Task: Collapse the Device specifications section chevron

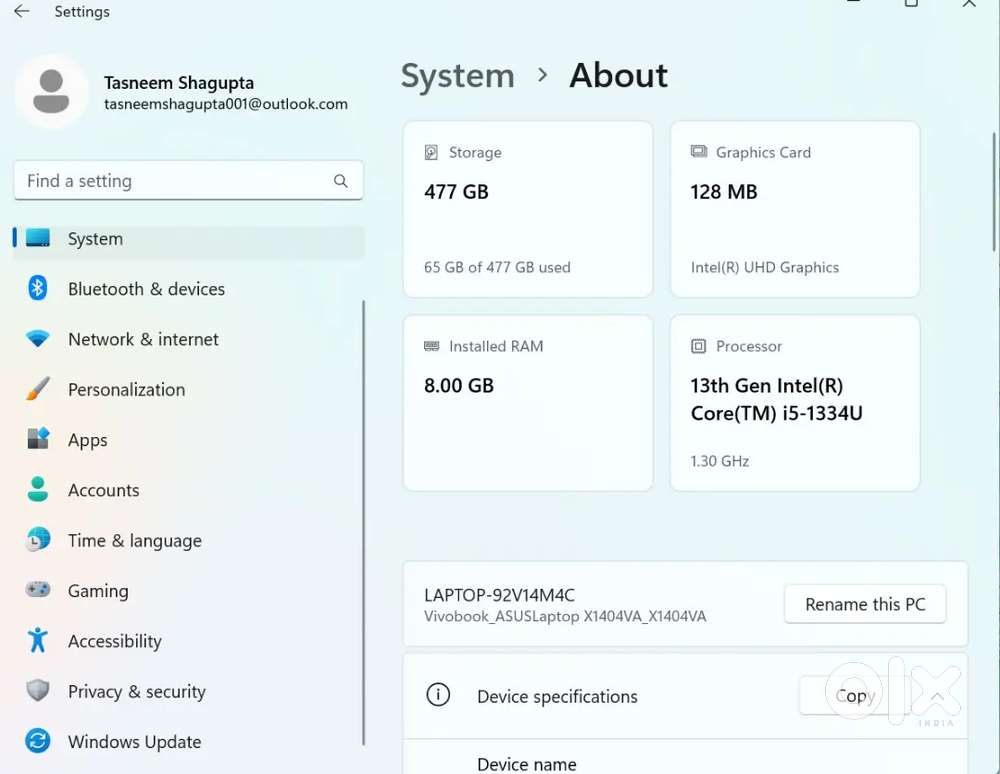Action: (937, 696)
